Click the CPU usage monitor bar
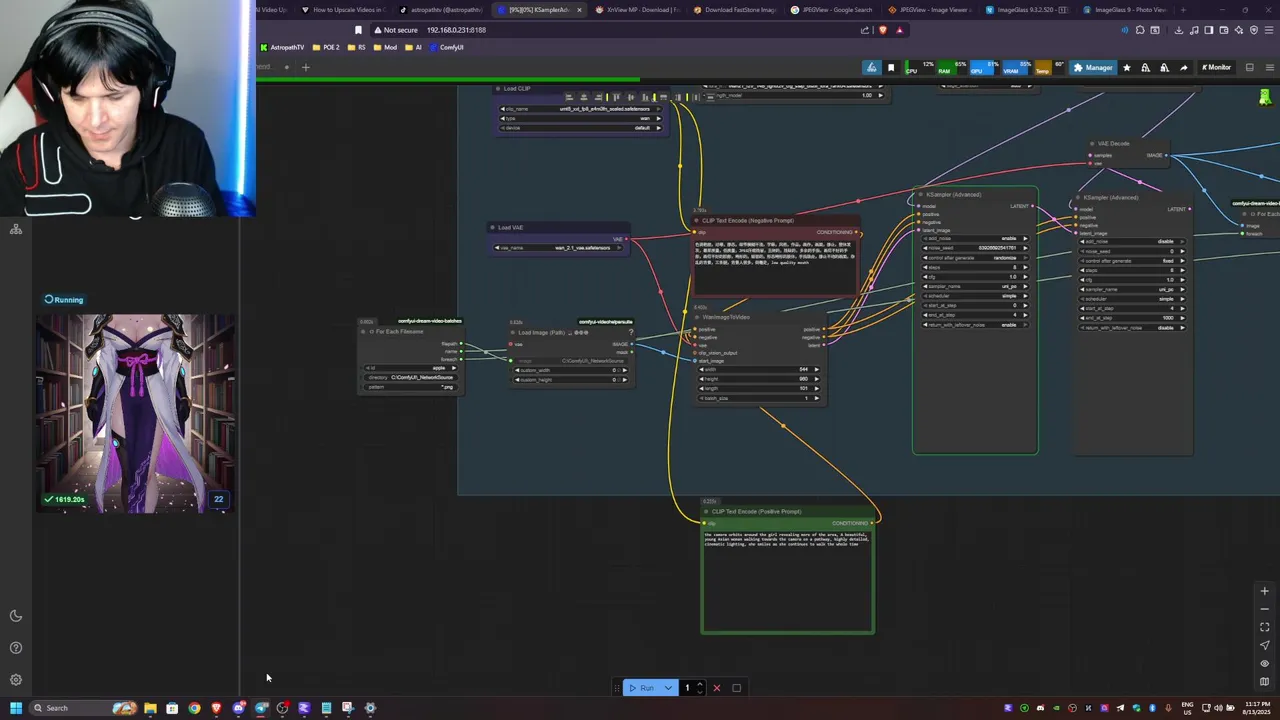The height and width of the screenshot is (720, 1280). pyautogui.click(x=918, y=68)
